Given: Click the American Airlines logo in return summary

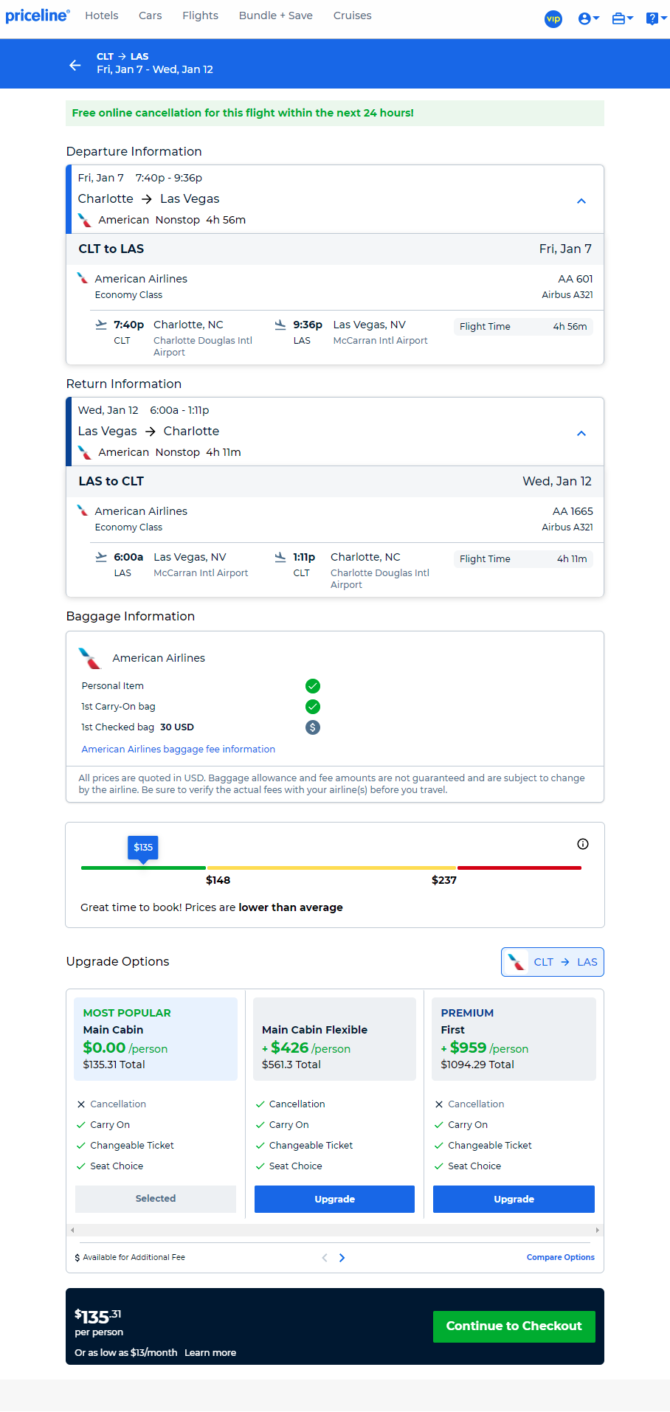Looking at the screenshot, I should click(x=85, y=452).
